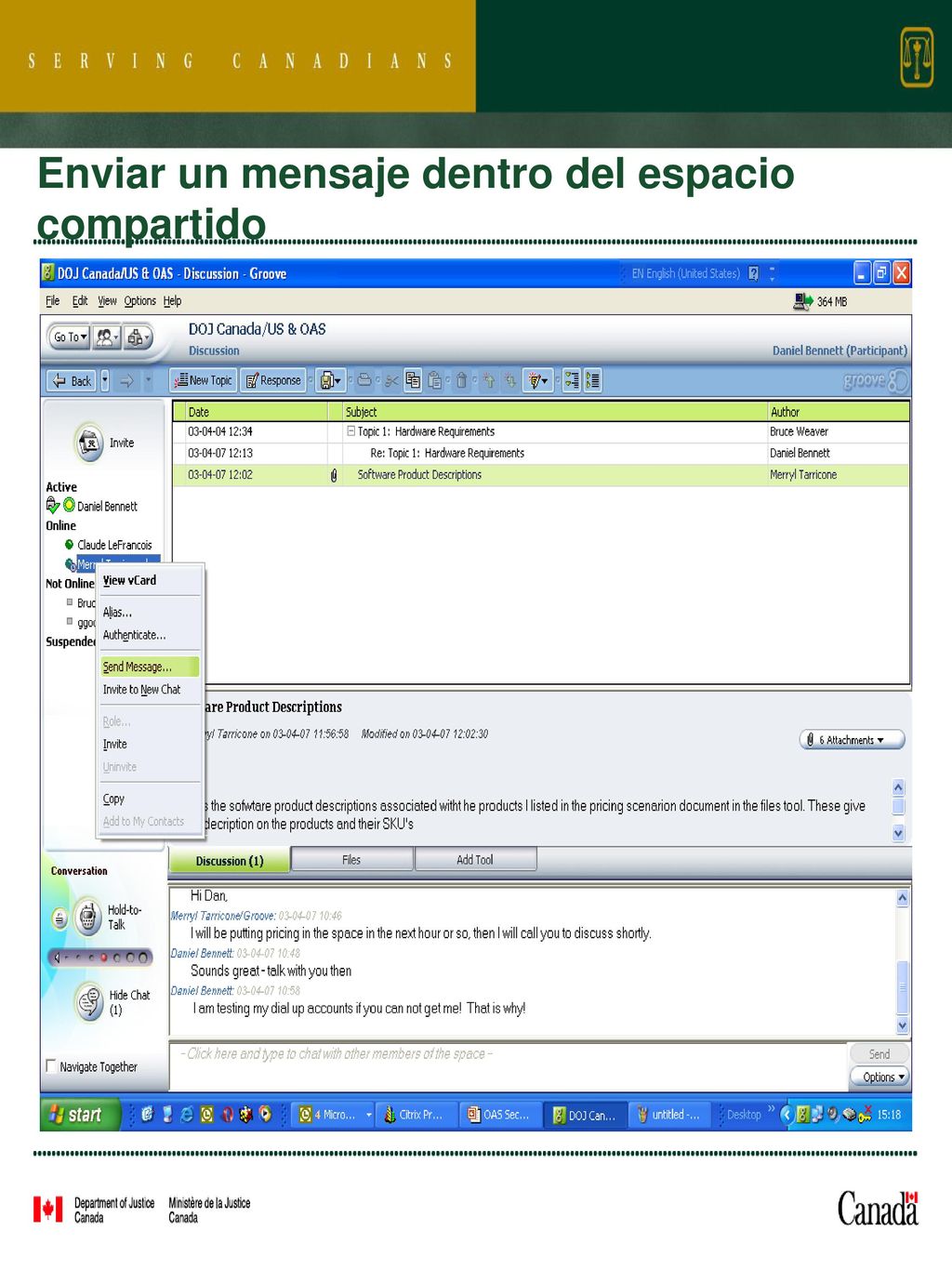Open the View menu
952x1269 pixels.
[x=108, y=301]
